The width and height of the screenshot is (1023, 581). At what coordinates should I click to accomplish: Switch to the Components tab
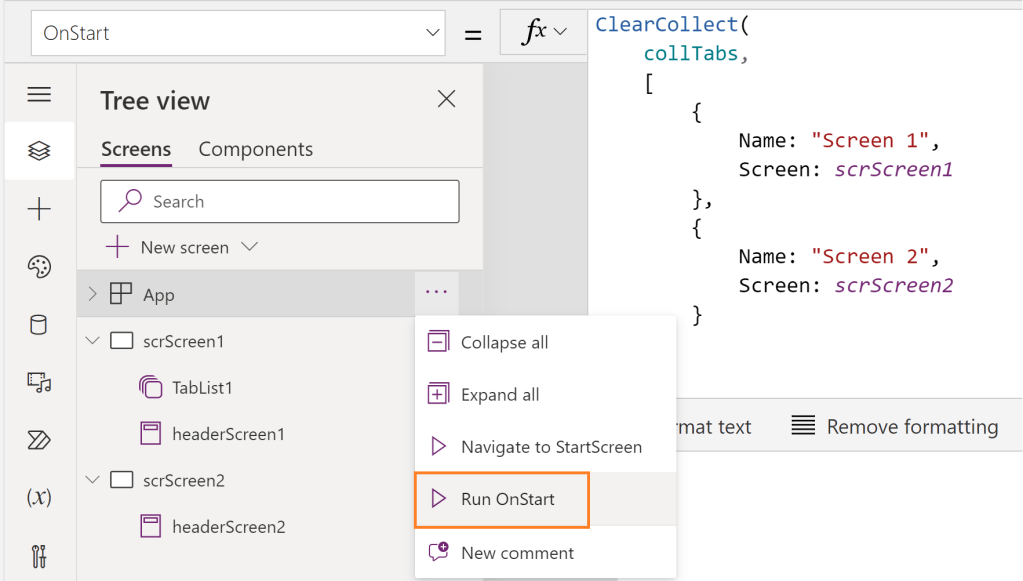[x=255, y=149]
